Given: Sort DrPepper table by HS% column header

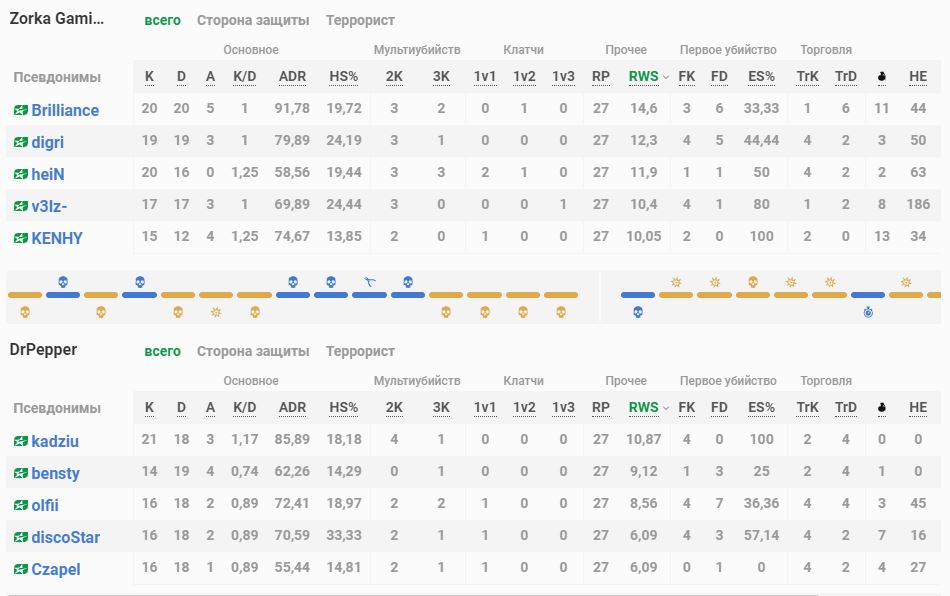Looking at the screenshot, I should [x=343, y=407].
